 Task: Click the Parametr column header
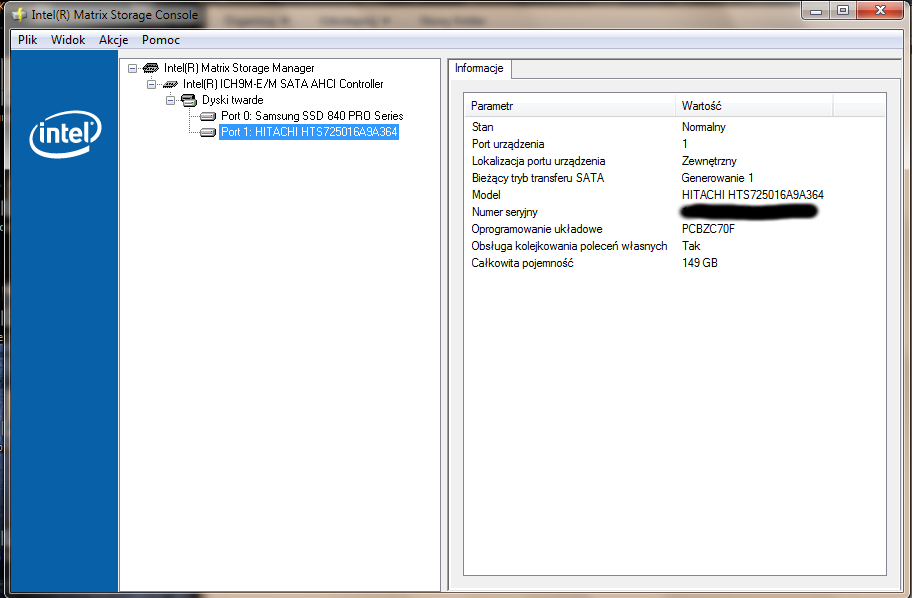click(x=572, y=106)
